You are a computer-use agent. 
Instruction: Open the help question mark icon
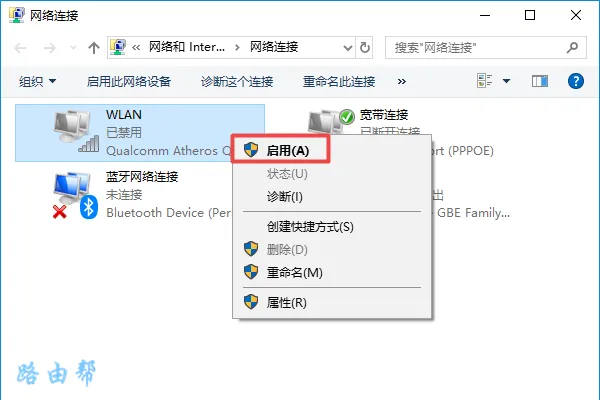click(575, 81)
